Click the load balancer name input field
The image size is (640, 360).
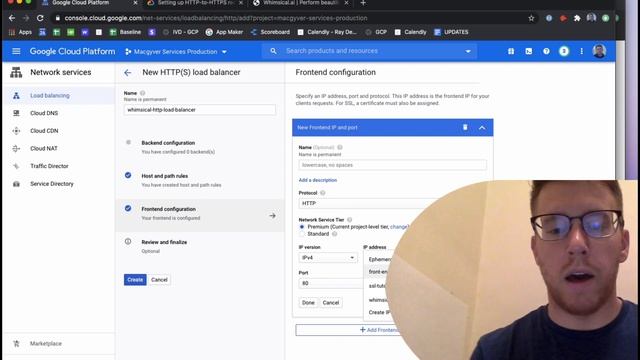(x=200, y=110)
